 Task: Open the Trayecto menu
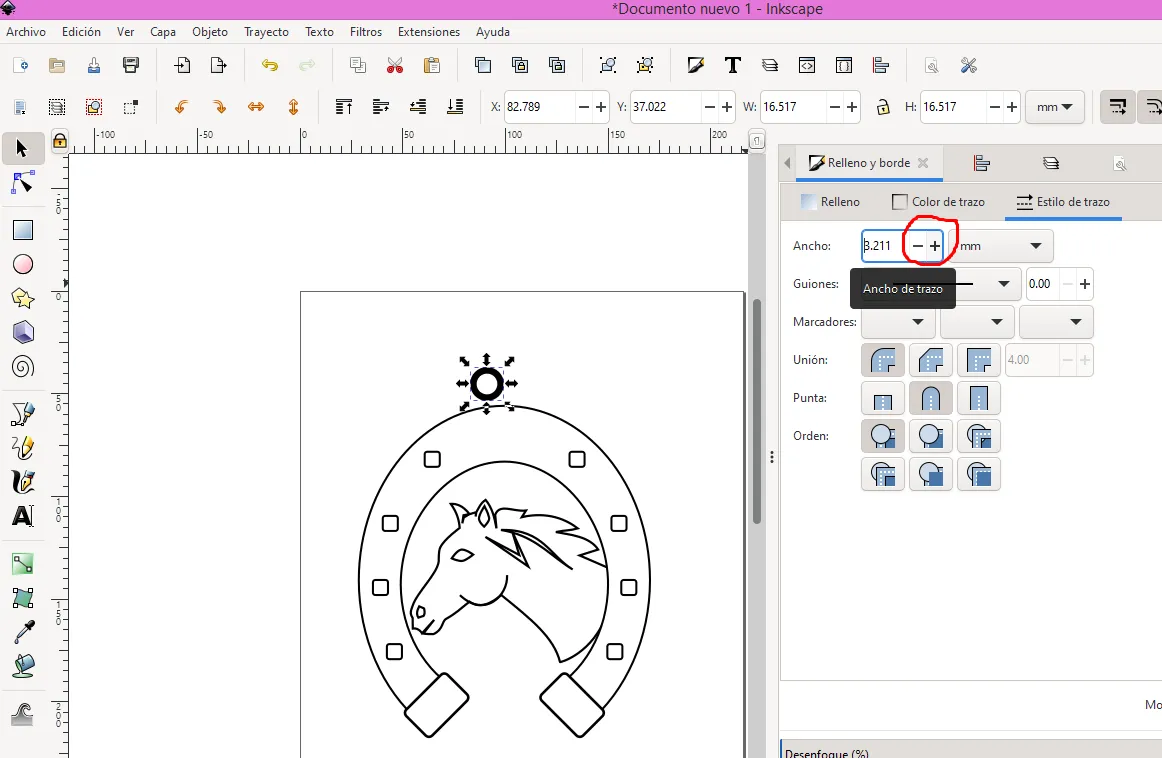click(266, 32)
